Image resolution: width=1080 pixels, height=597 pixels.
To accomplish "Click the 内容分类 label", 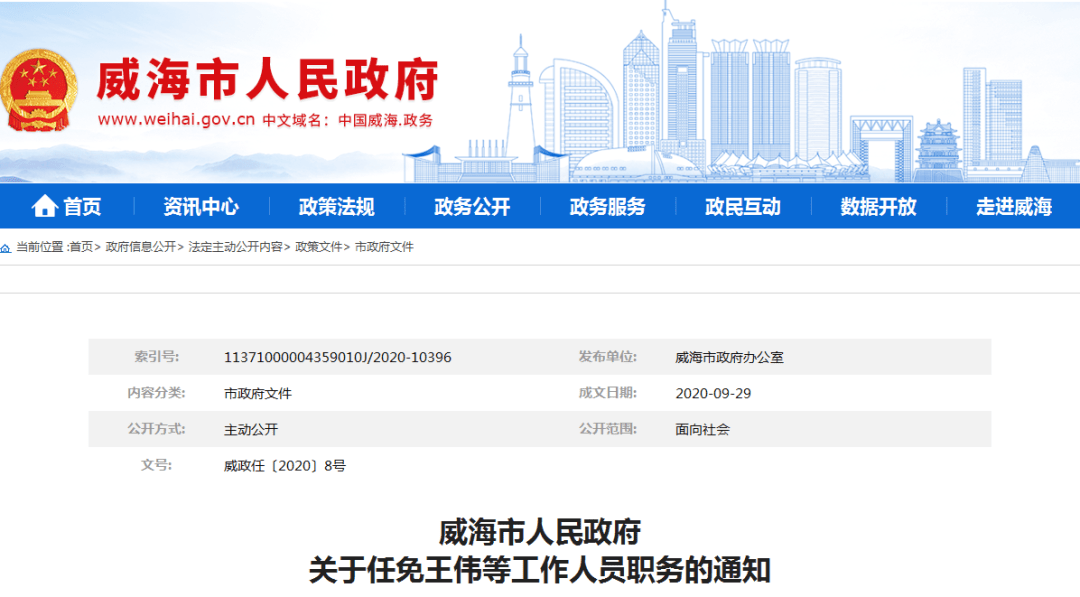I will [x=156, y=392].
